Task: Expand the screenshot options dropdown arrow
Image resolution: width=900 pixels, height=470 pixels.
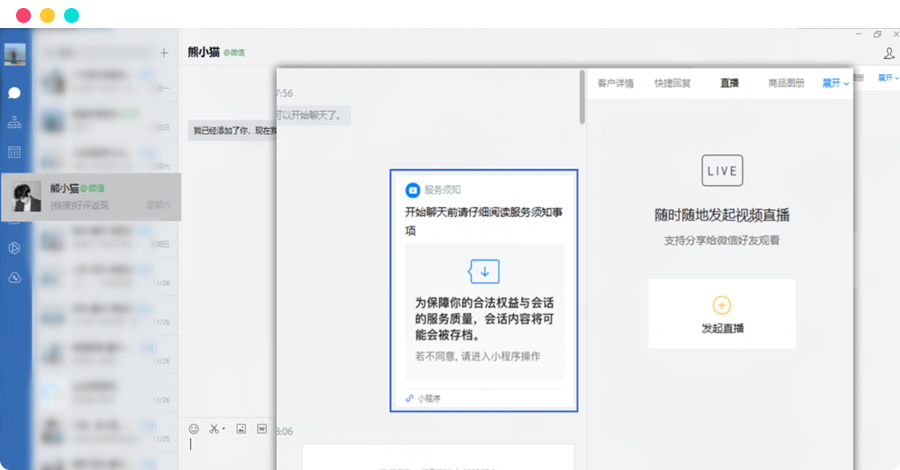Action: pyautogui.click(x=224, y=429)
